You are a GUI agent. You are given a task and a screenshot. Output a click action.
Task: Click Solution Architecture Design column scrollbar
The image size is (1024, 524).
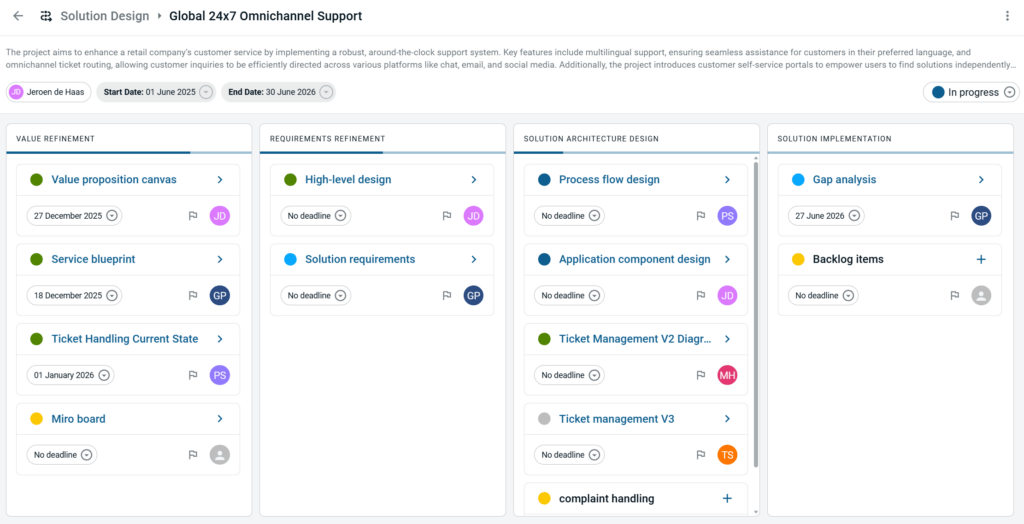(756, 314)
